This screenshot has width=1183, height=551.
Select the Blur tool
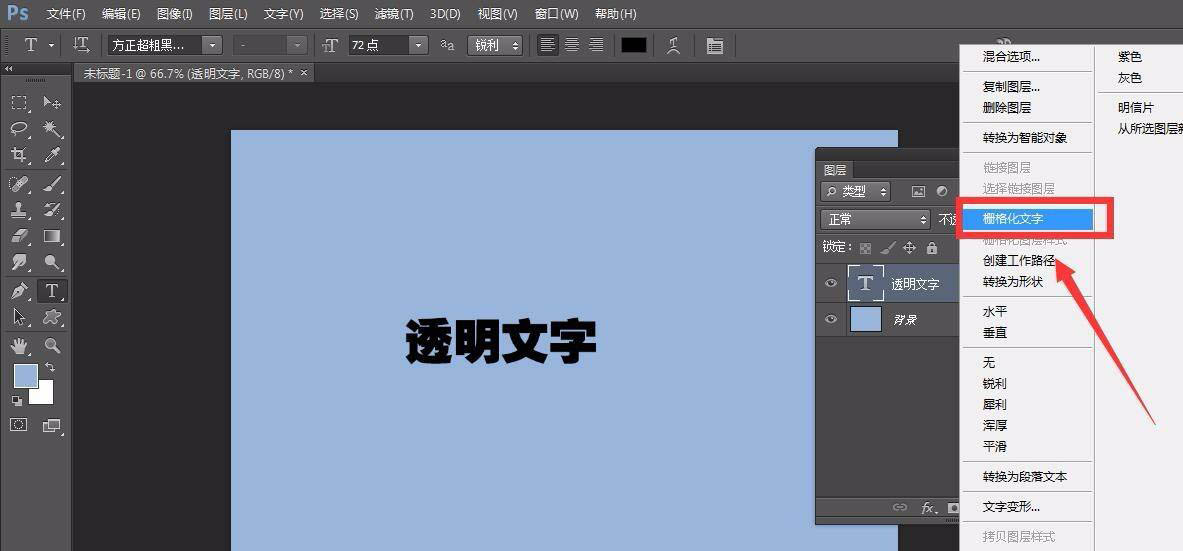click(x=20, y=263)
